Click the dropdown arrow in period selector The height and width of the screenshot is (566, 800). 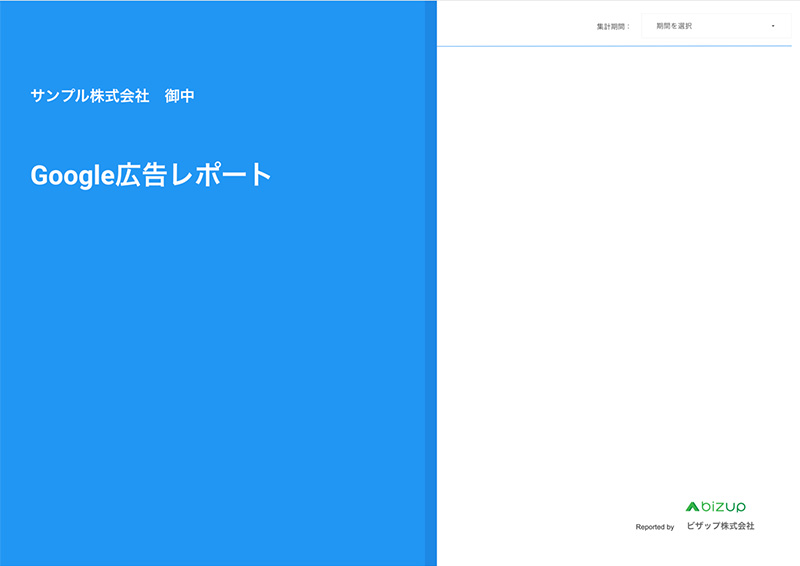[773, 26]
